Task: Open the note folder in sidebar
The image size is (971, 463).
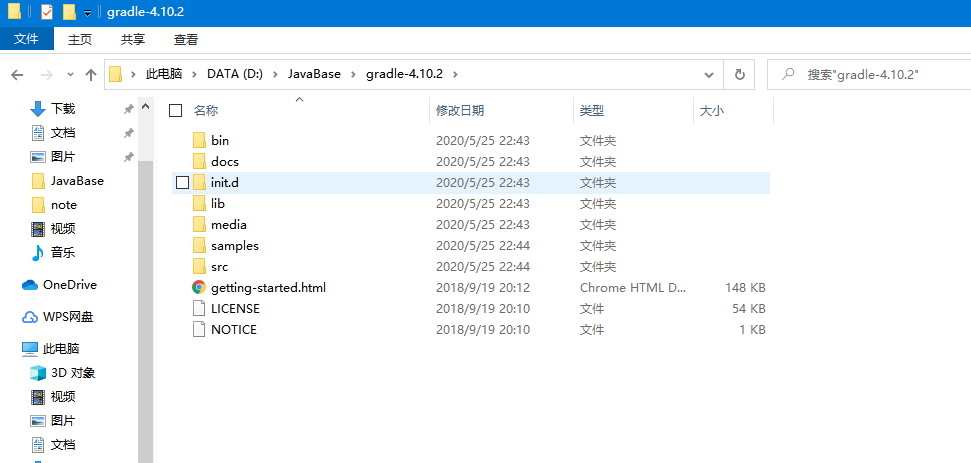Action: 64,205
